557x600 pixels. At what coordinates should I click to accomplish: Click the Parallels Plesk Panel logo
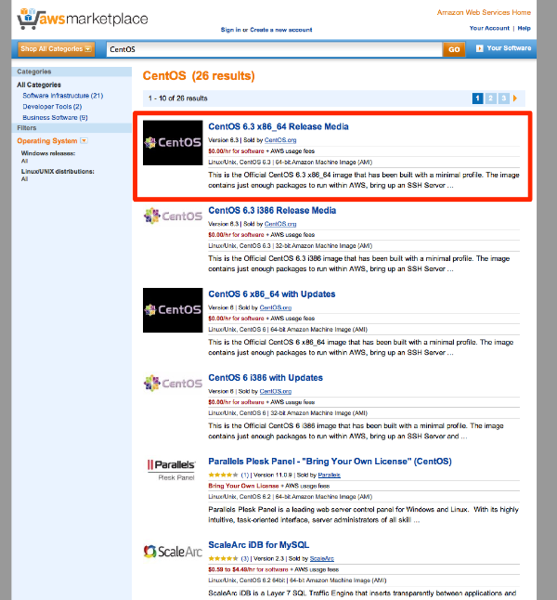[x=172, y=470]
